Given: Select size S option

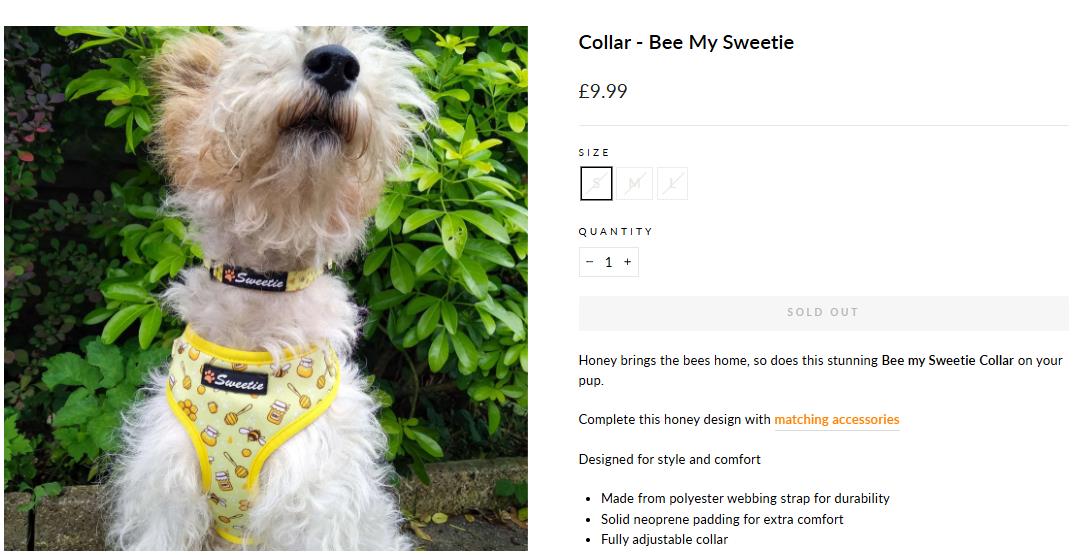Looking at the screenshot, I should click(596, 184).
